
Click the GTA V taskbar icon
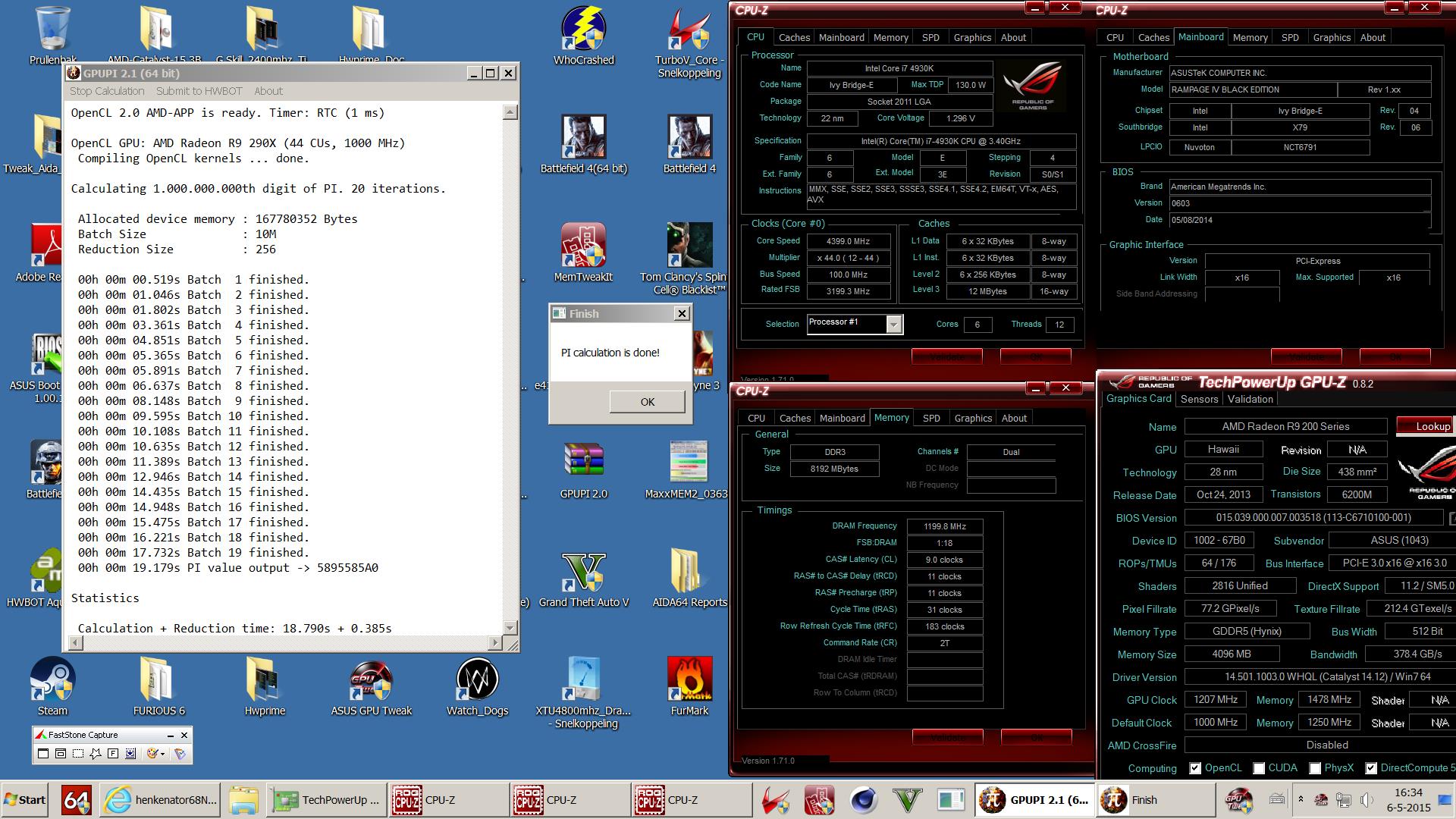tap(908, 800)
